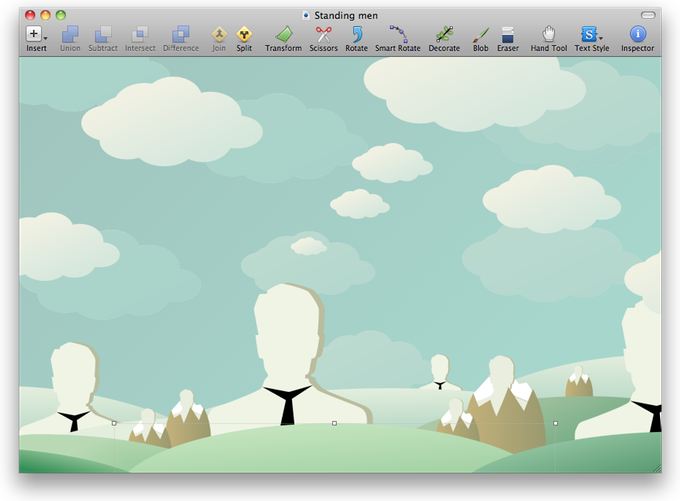Click the left selection handle on the hill

click(x=114, y=423)
